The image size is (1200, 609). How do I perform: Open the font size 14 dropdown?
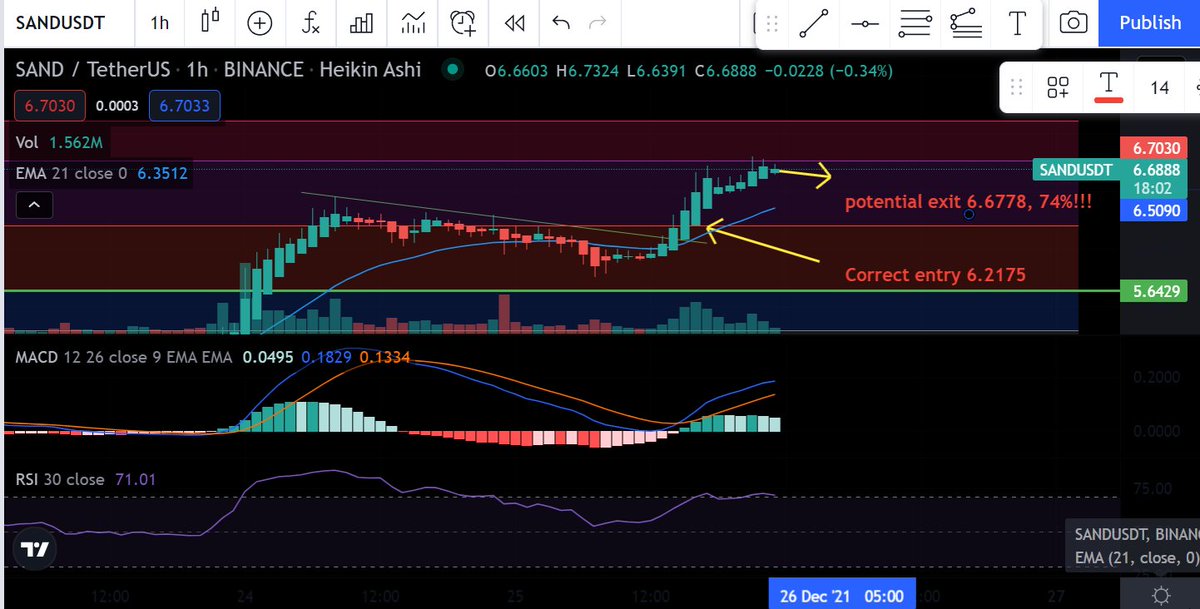pyautogui.click(x=1159, y=87)
